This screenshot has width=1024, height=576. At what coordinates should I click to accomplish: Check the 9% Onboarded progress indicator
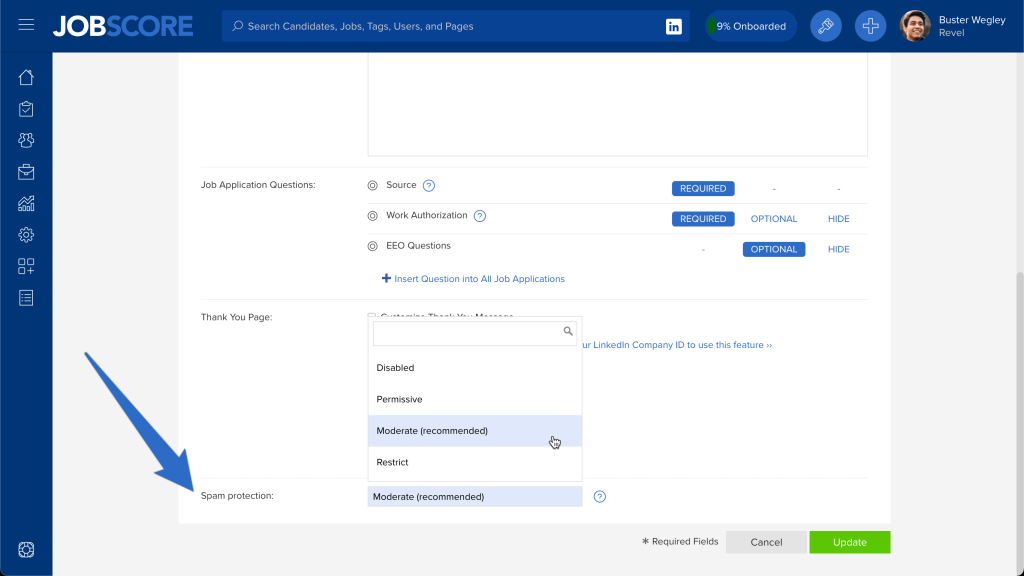pos(749,25)
